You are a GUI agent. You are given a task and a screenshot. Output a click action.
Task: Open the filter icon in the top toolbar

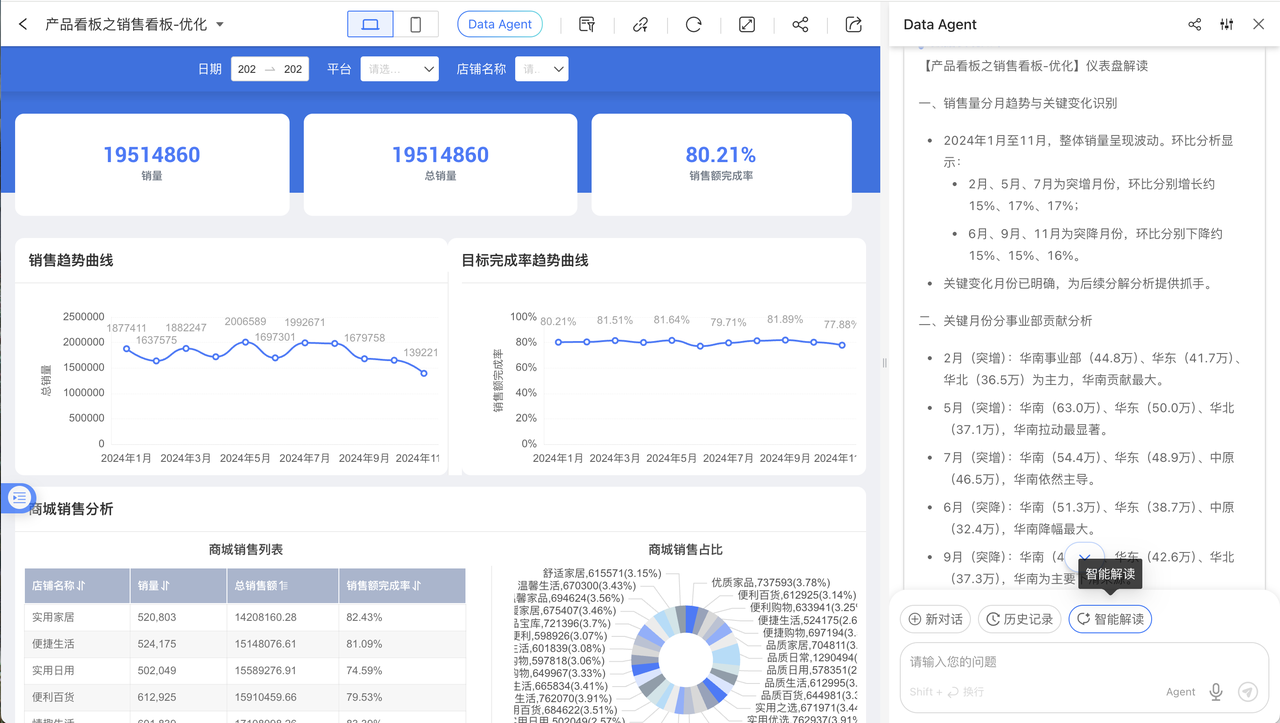point(587,24)
